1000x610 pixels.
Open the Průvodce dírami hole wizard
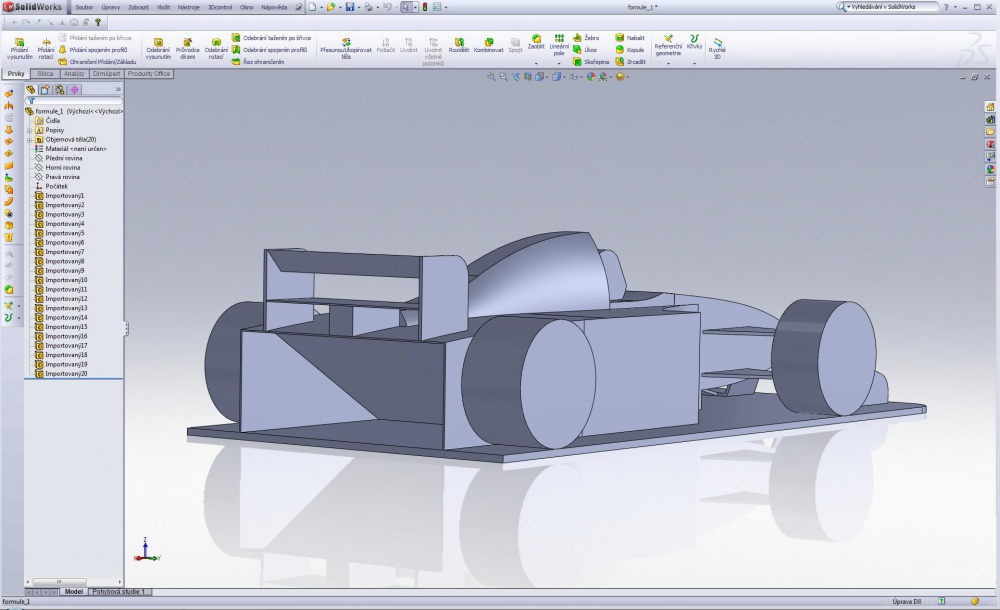[188, 48]
